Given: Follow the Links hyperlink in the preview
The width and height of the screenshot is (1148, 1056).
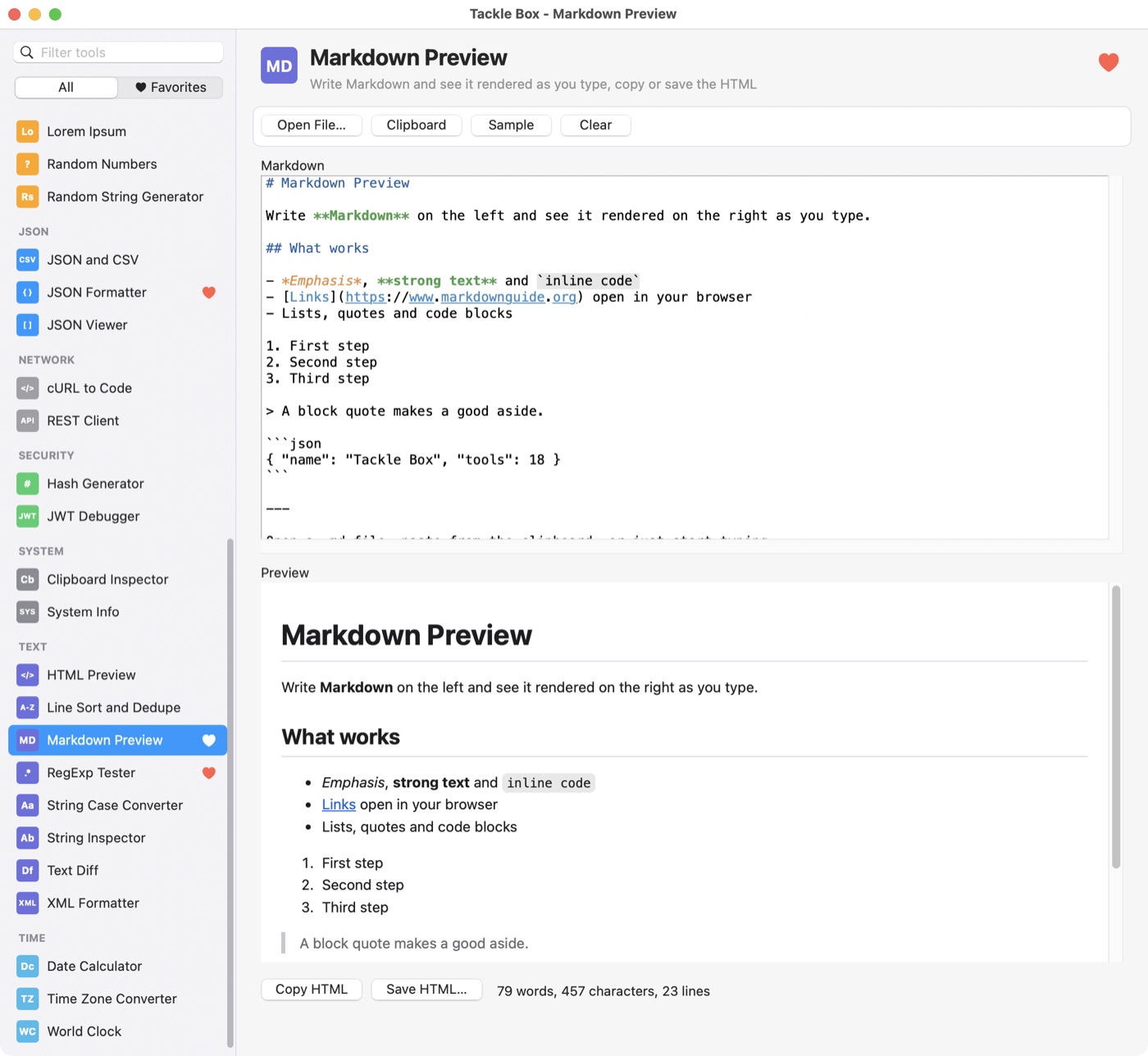Looking at the screenshot, I should click(x=339, y=805).
